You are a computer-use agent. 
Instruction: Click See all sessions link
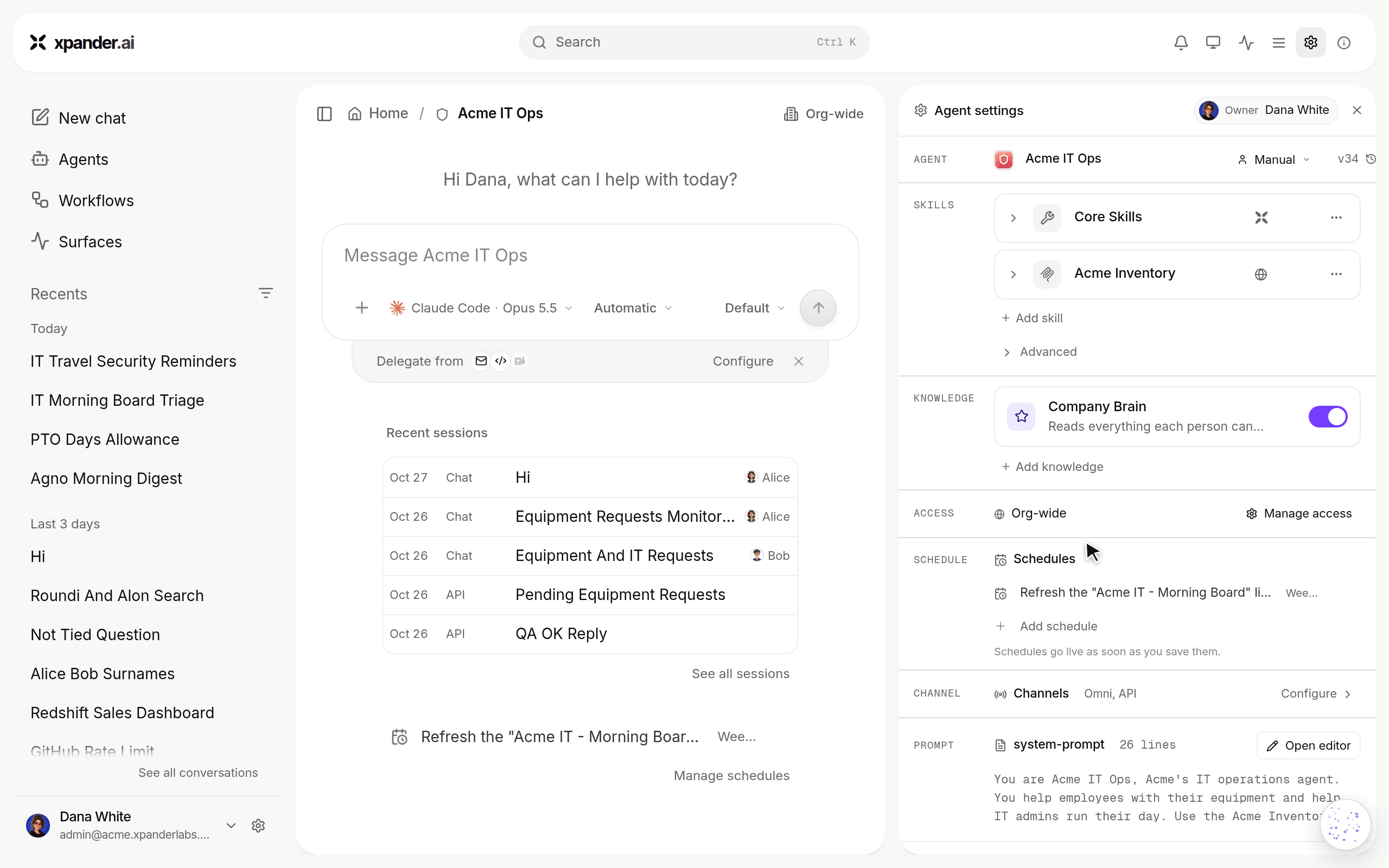(741, 673)
